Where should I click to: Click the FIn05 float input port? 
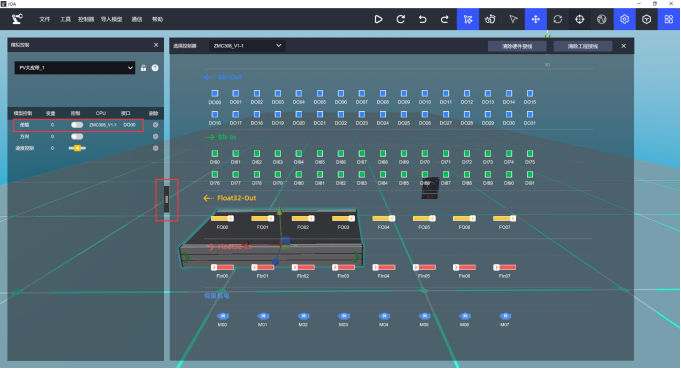coord(424,267)
